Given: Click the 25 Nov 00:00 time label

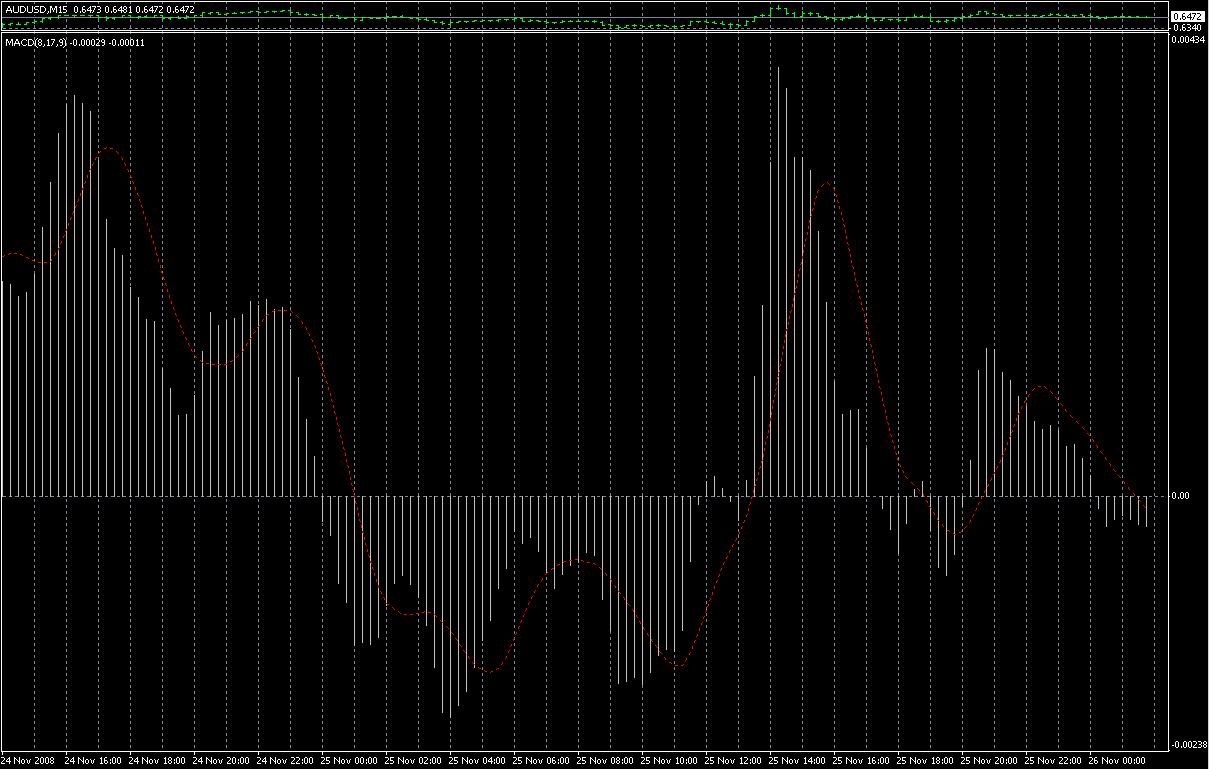Looking at the screenshot, I should pos(349,760).
